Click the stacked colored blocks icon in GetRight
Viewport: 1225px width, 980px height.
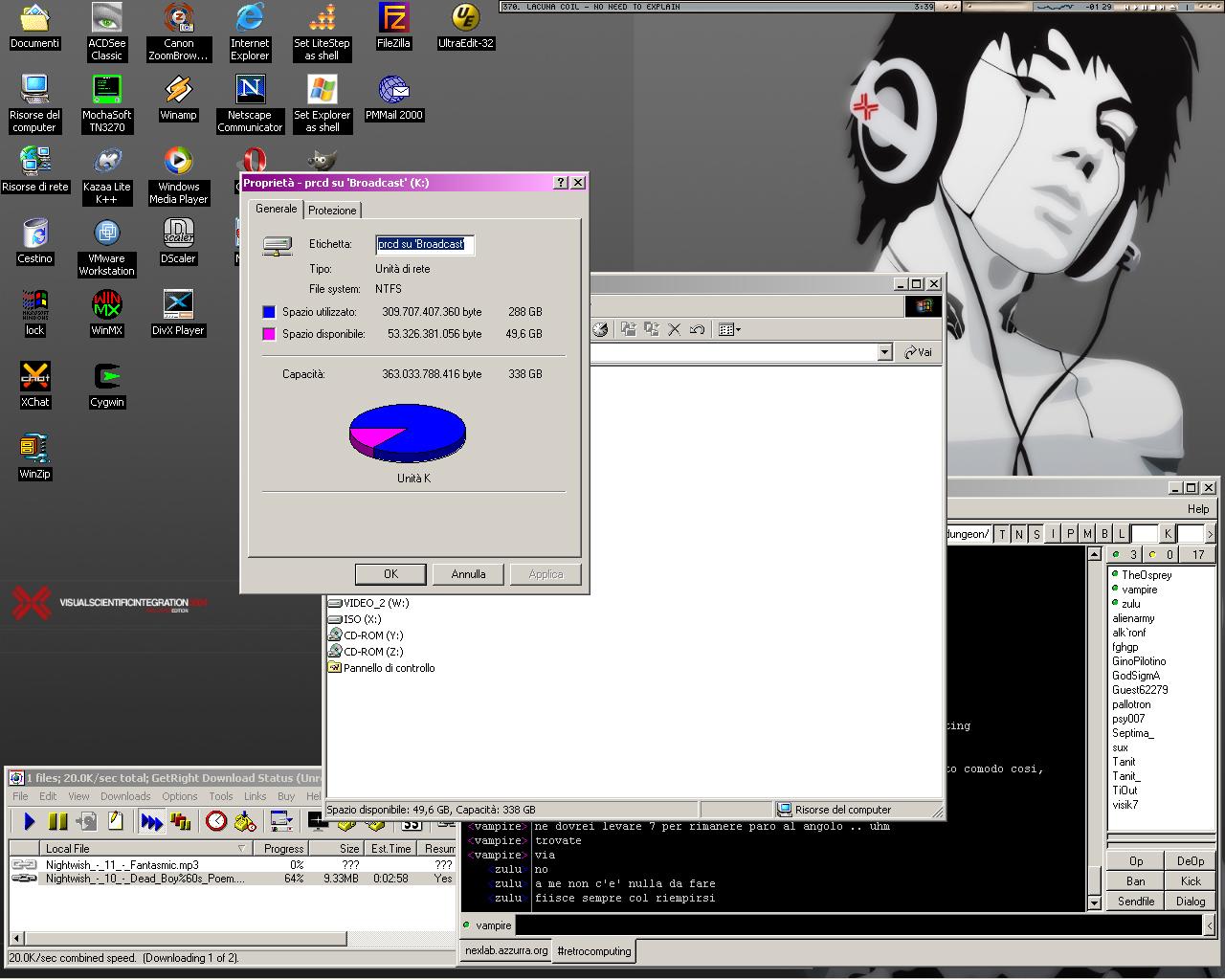coord(180,821)
